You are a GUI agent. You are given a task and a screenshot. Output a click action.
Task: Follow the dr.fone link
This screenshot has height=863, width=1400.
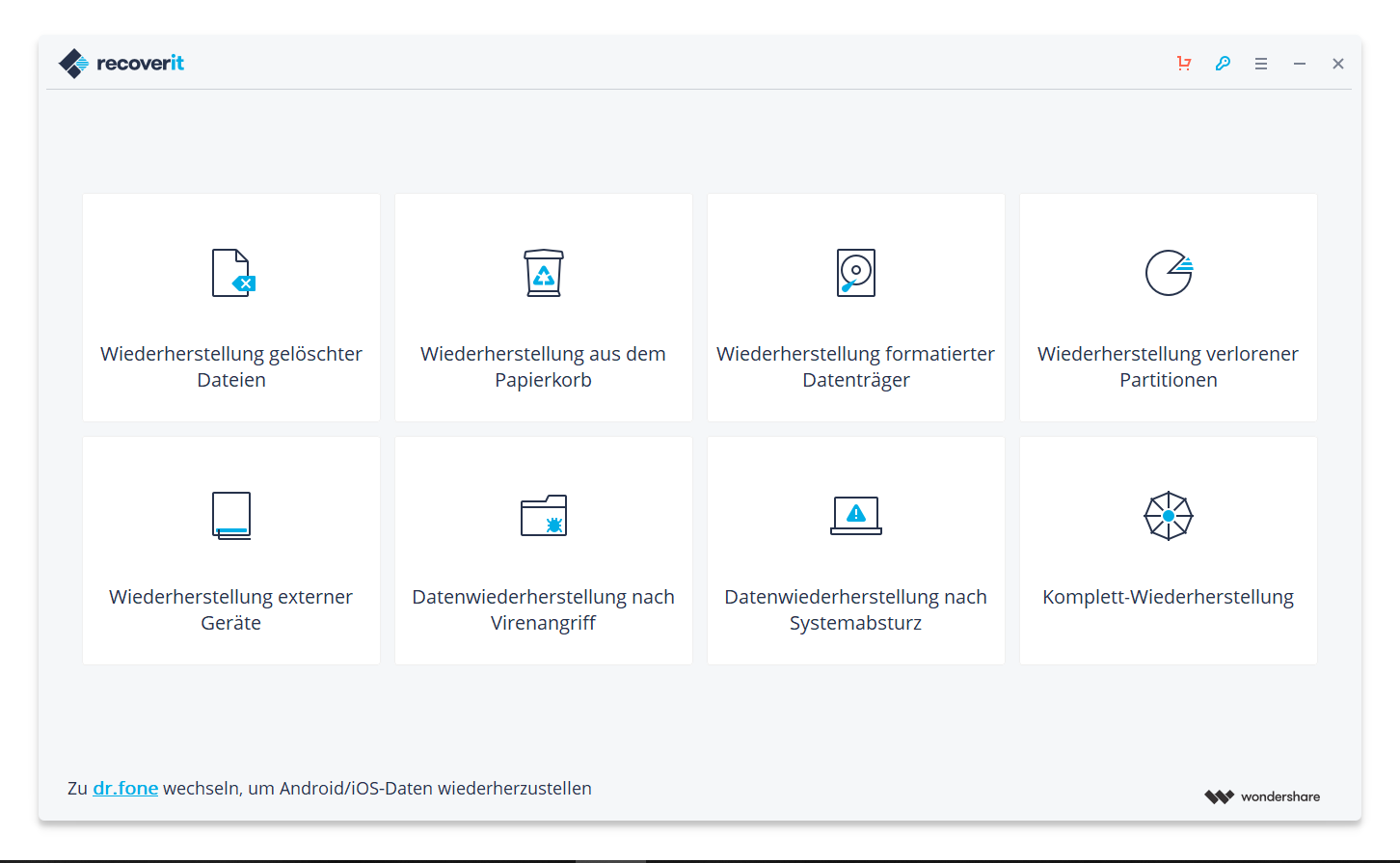pos(125,788)
